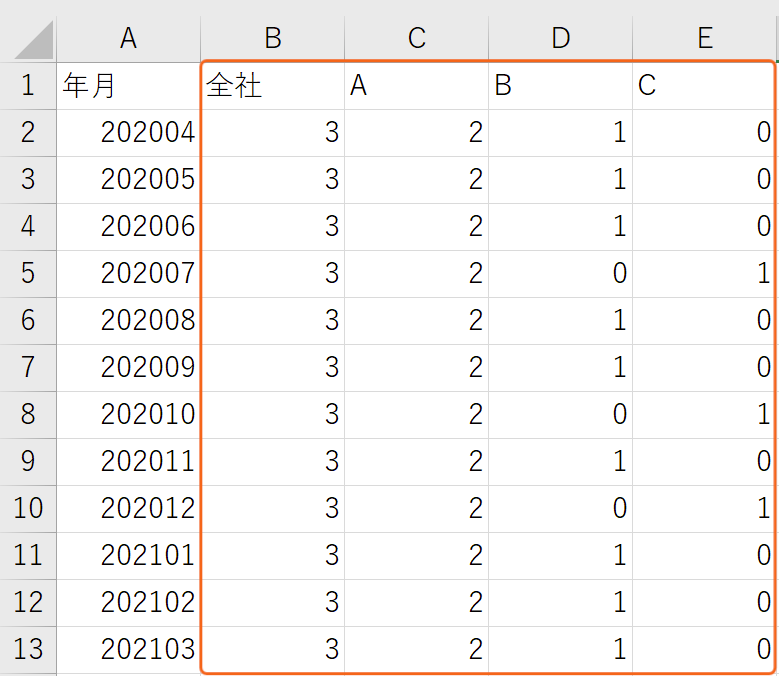Select cell containing 202012
Screen dimensions: 779x676
point(129,509)
